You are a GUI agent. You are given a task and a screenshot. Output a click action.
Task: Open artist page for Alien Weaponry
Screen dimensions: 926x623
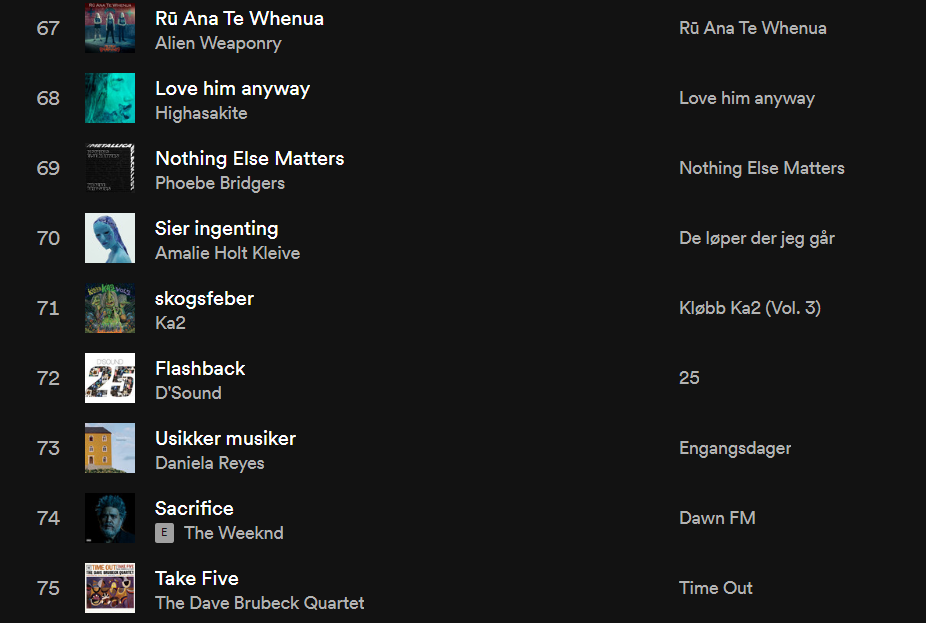[218, 43]
